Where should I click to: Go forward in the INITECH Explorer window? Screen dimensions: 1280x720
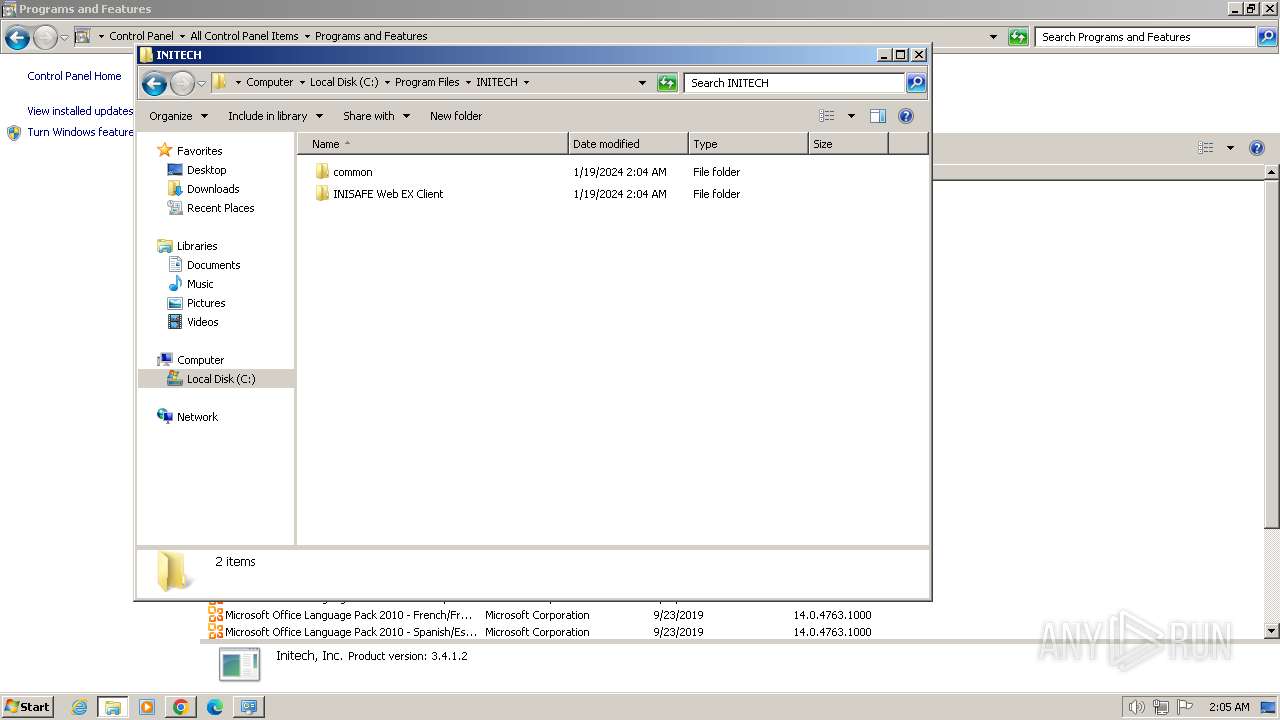182,83
